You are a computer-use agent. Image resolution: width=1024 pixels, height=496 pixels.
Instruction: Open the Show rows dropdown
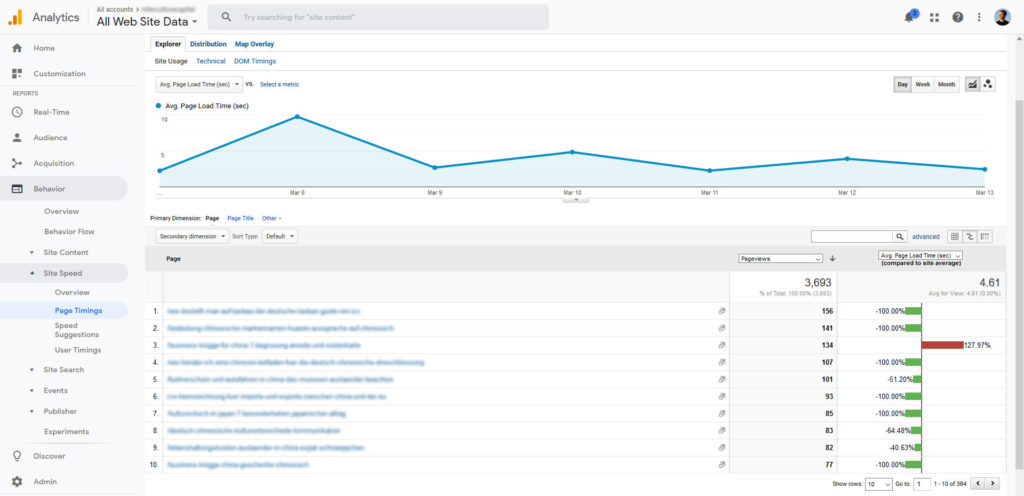point(878,484)
